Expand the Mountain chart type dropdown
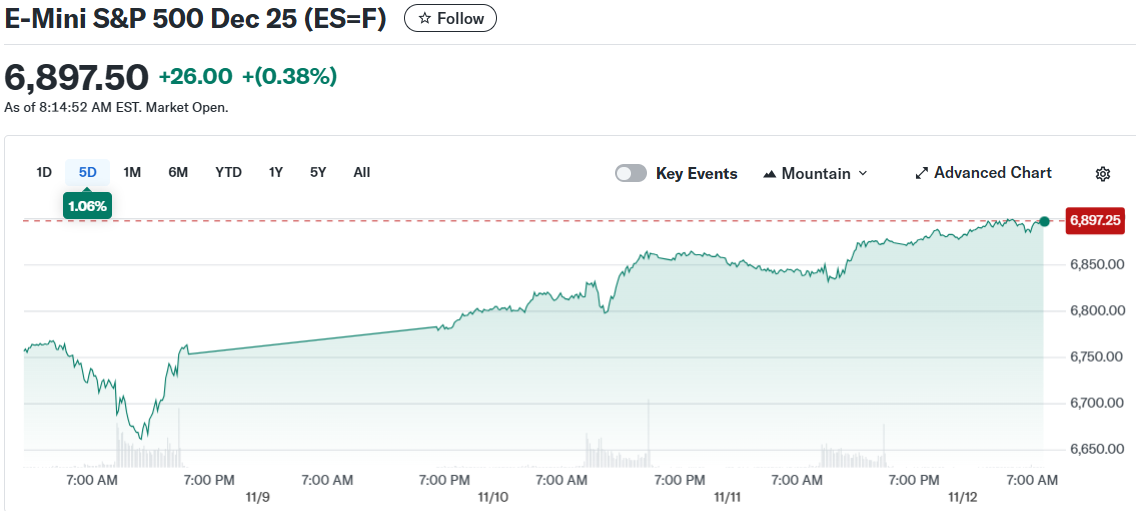The height and width of the screenshot is (511, 1136). point(862,173)
